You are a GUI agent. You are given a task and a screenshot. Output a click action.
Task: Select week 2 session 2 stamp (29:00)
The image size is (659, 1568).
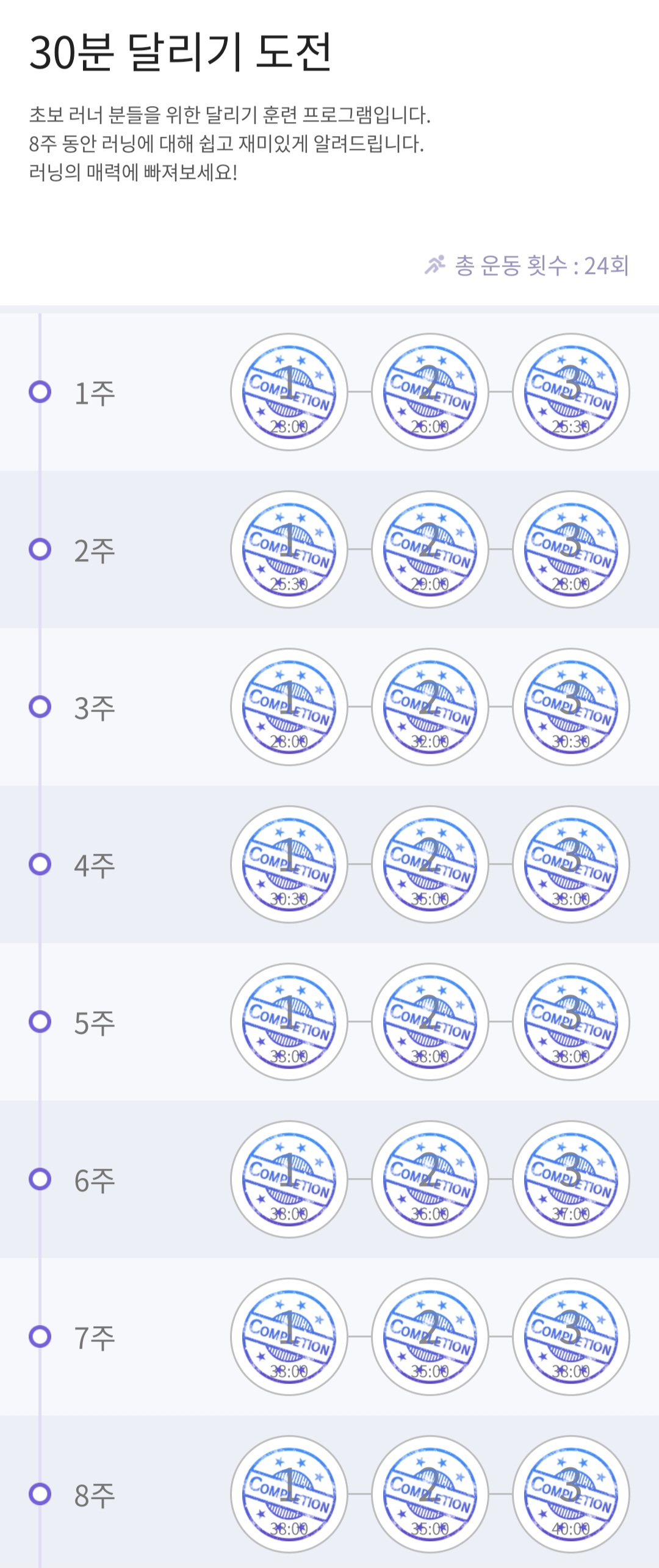[430, 549]
